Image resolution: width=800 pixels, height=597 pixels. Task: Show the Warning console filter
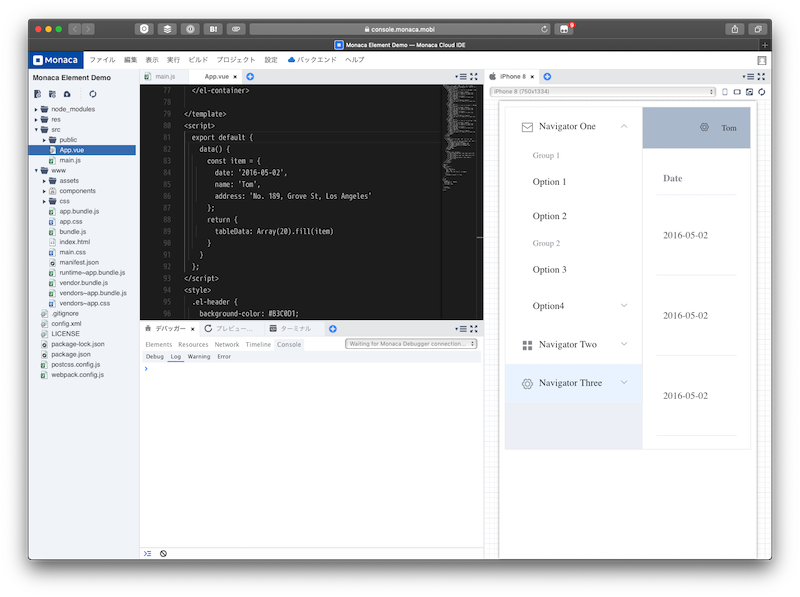(198, 357)
